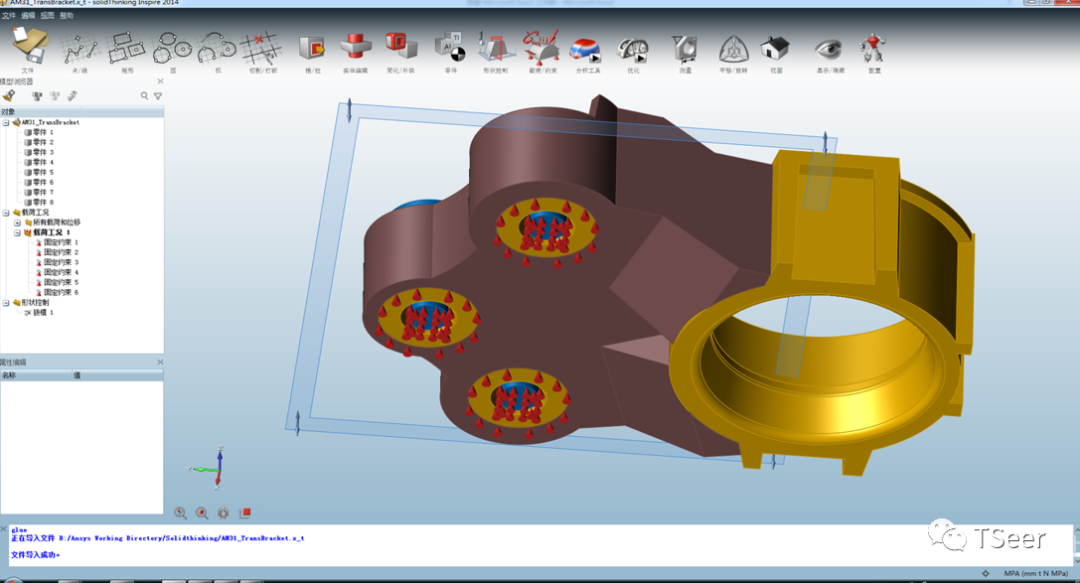Viewport: 1080px width, 583px height.
Task: Open the 优化 (Optimize) tool
Action: [632, 48]
